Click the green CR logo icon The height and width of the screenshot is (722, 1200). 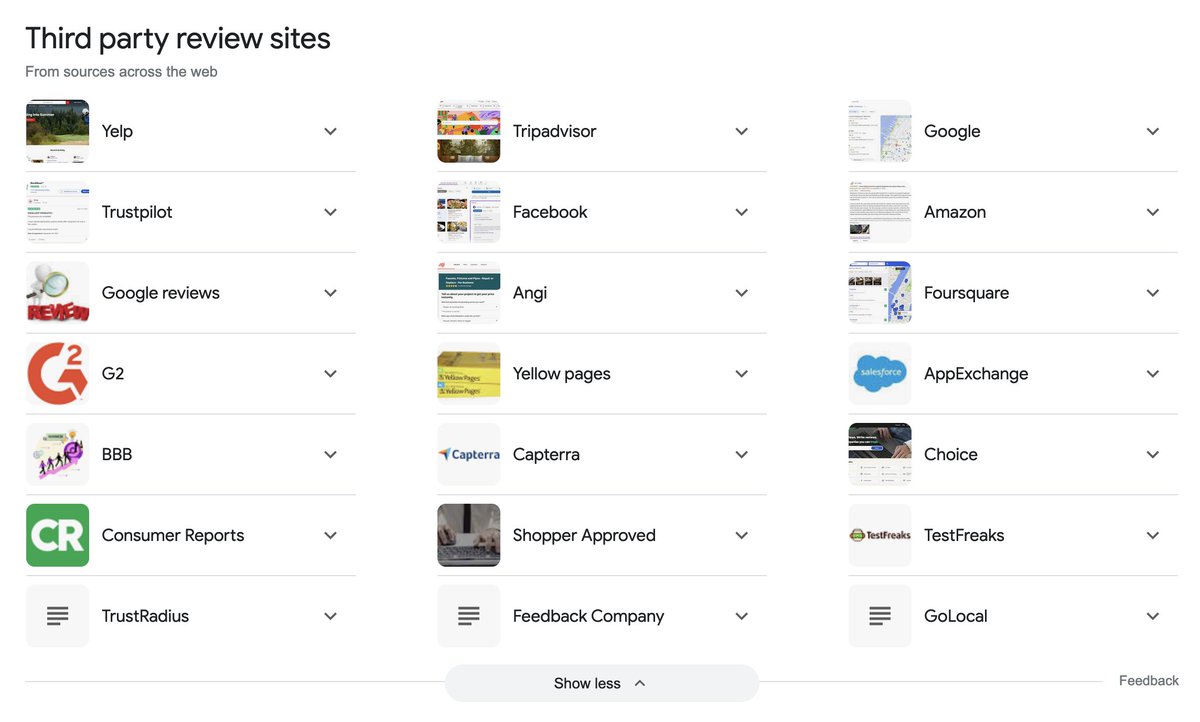57,535
